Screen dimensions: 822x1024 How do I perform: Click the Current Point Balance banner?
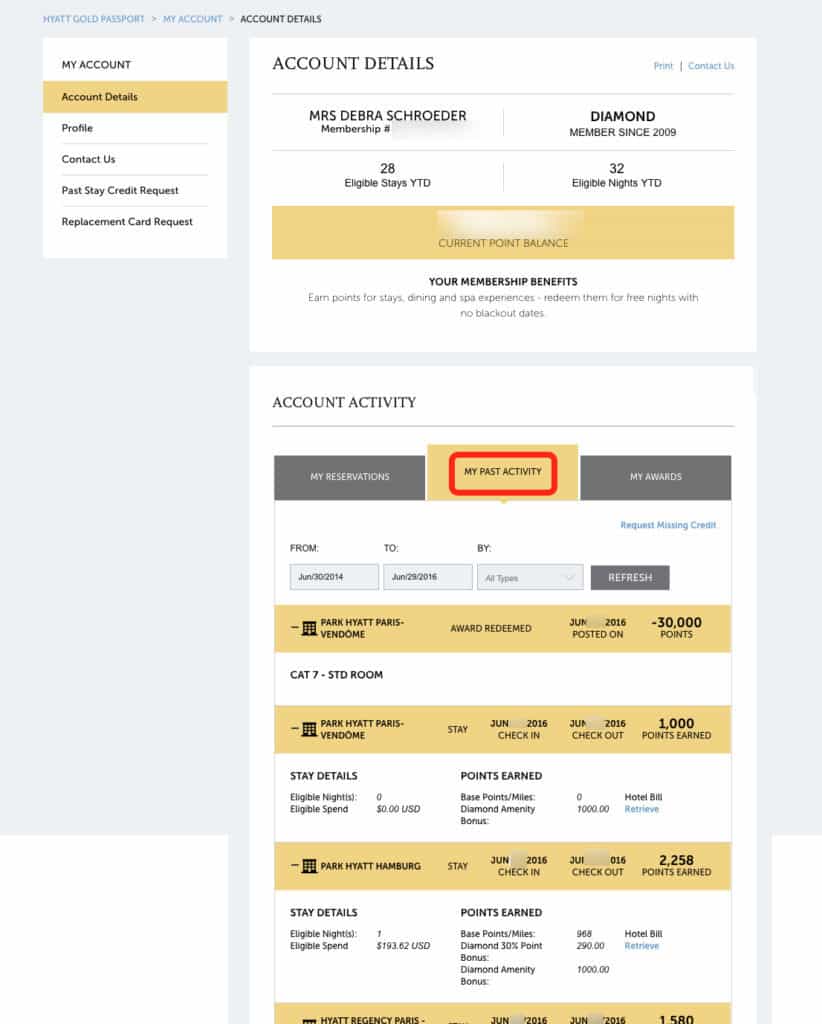point(503,232)
